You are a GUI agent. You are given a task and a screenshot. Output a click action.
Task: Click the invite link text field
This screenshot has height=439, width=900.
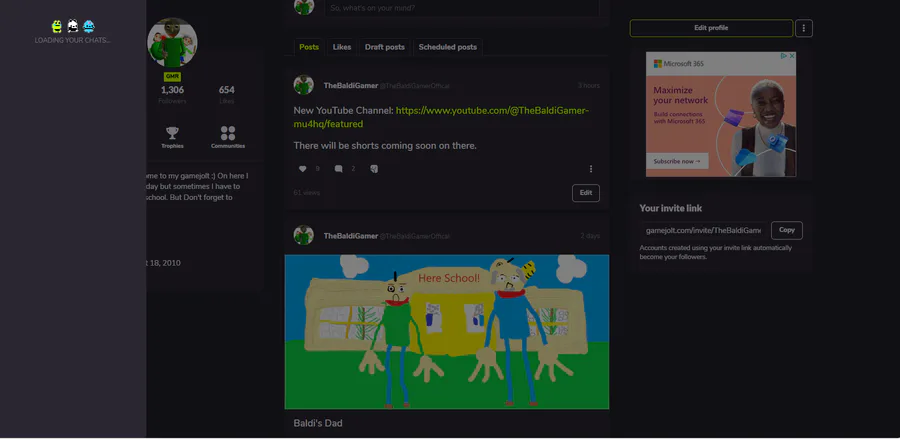[x=704, y=230]
